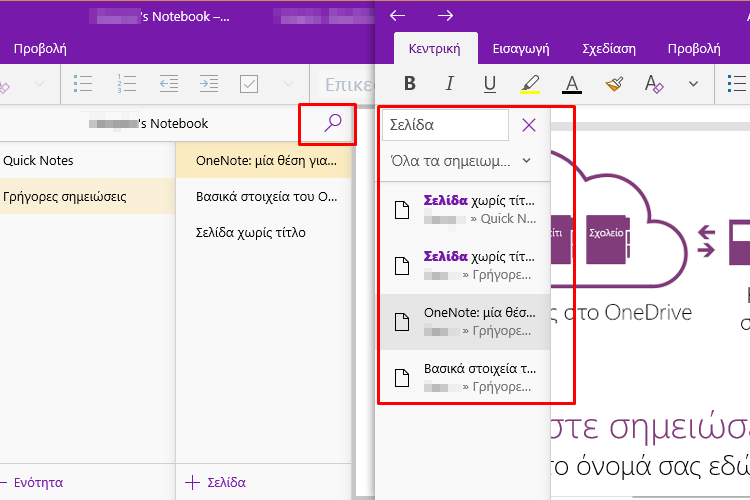Open search result Σελίδα χωρίς τίτ... under Γρήγορε...
This screenshot has height=500, width=750.
[465, 266]
